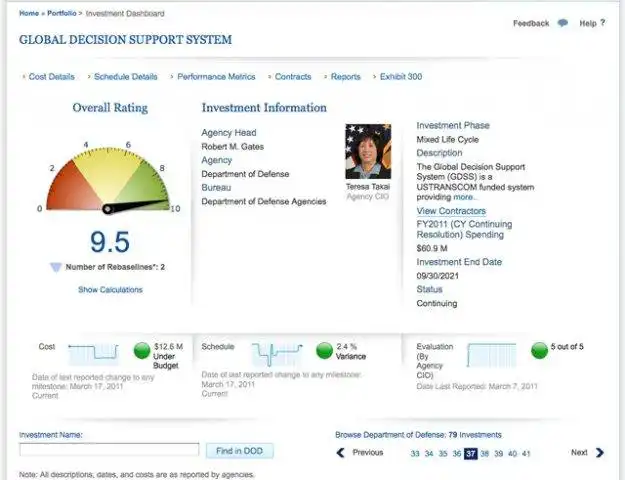625x480 pixels.
Task: Click the Show Calculations link
Action: tap(110, 289)
